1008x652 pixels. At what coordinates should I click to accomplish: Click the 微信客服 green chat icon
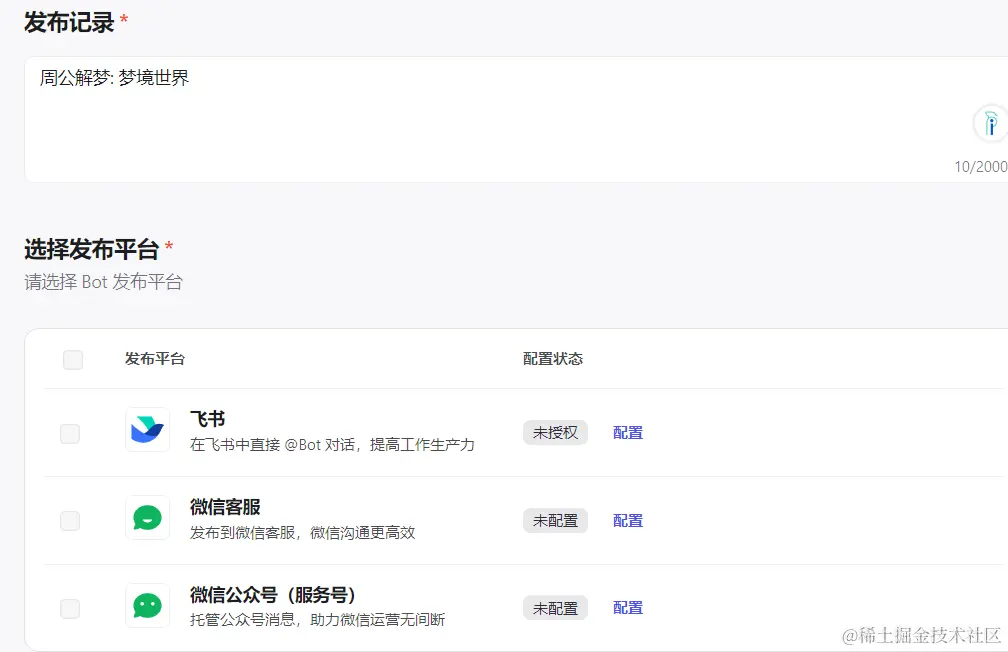(x=147, y=518)
